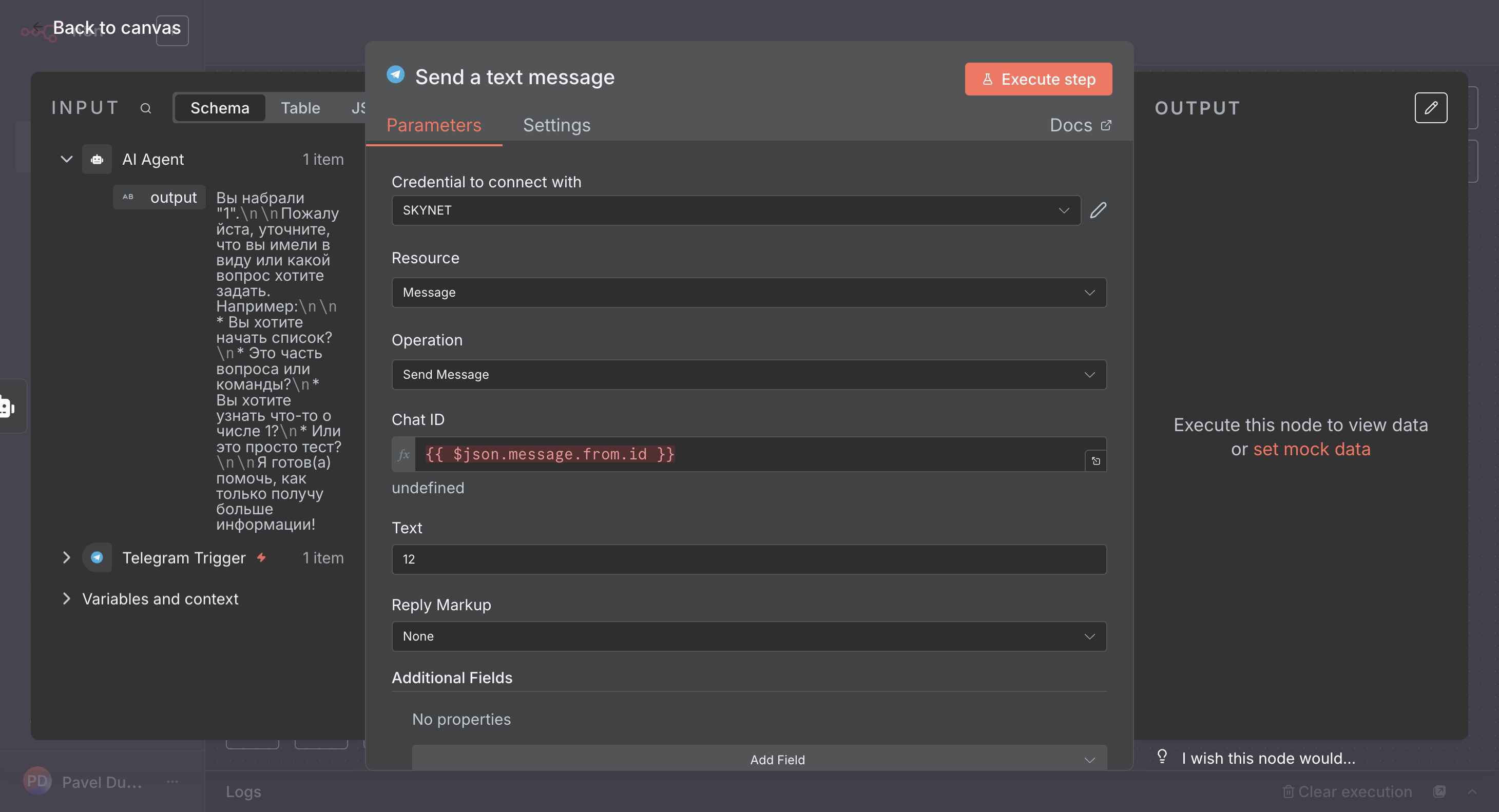This screenshot has height=812, width=1499.
Task: Switch INPUT view to Table
Action: click(x=300, y=108)
